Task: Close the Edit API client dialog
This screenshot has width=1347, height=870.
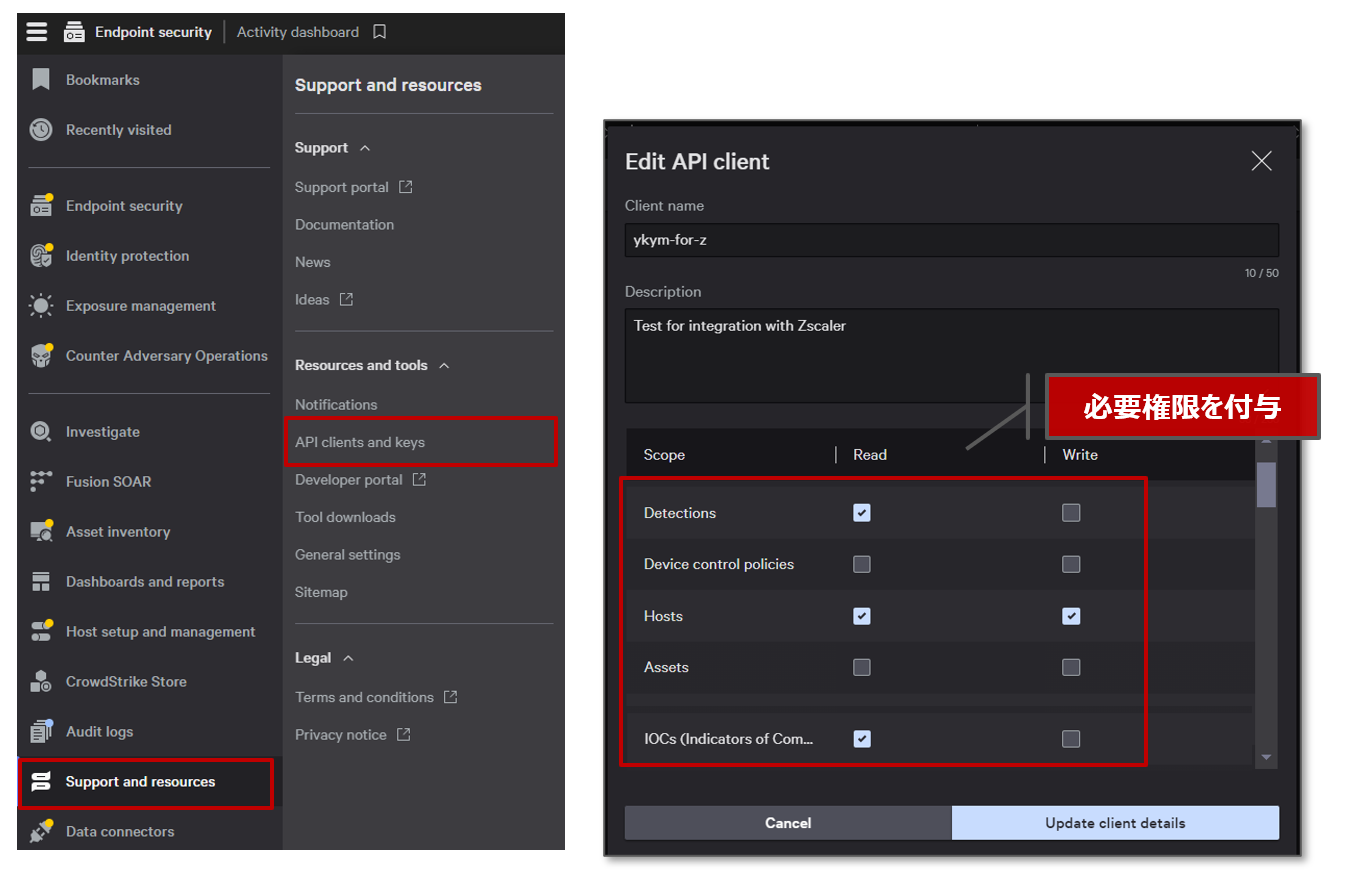Action: click(x=1262, y=161)
